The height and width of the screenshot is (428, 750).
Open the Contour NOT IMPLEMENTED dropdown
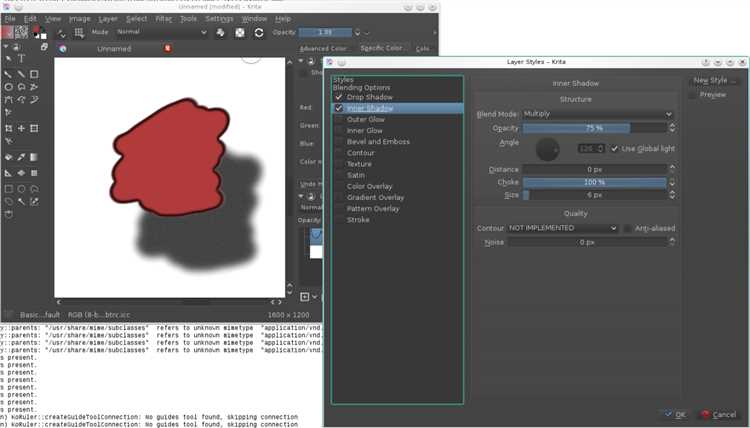pyautogui.click(x=562, y=228)
